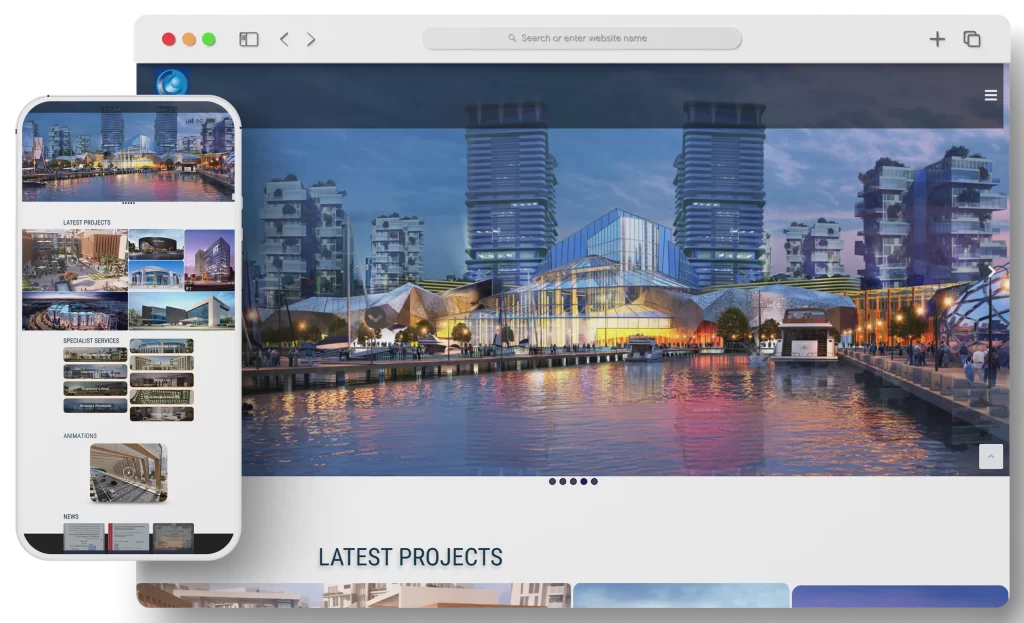Open a new tab with the plus icon

(937, 39)
